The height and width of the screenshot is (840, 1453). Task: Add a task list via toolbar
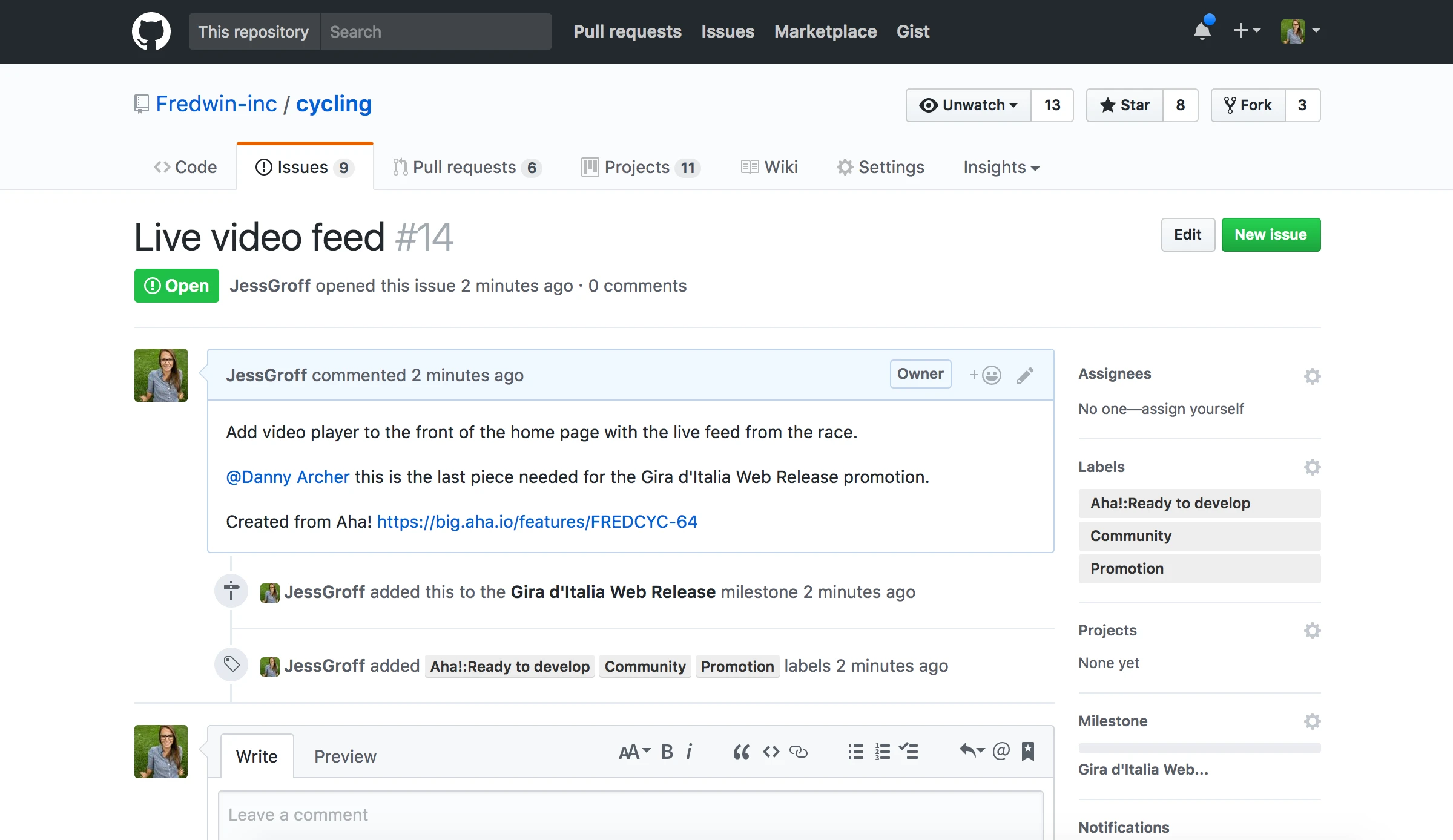pyautogui.click(x=909, y=752)
